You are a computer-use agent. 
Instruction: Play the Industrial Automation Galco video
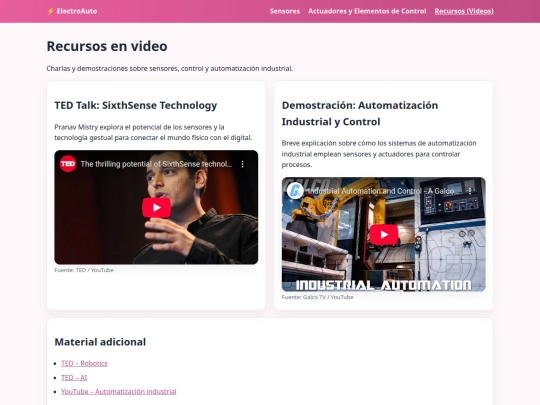[384, 235]
